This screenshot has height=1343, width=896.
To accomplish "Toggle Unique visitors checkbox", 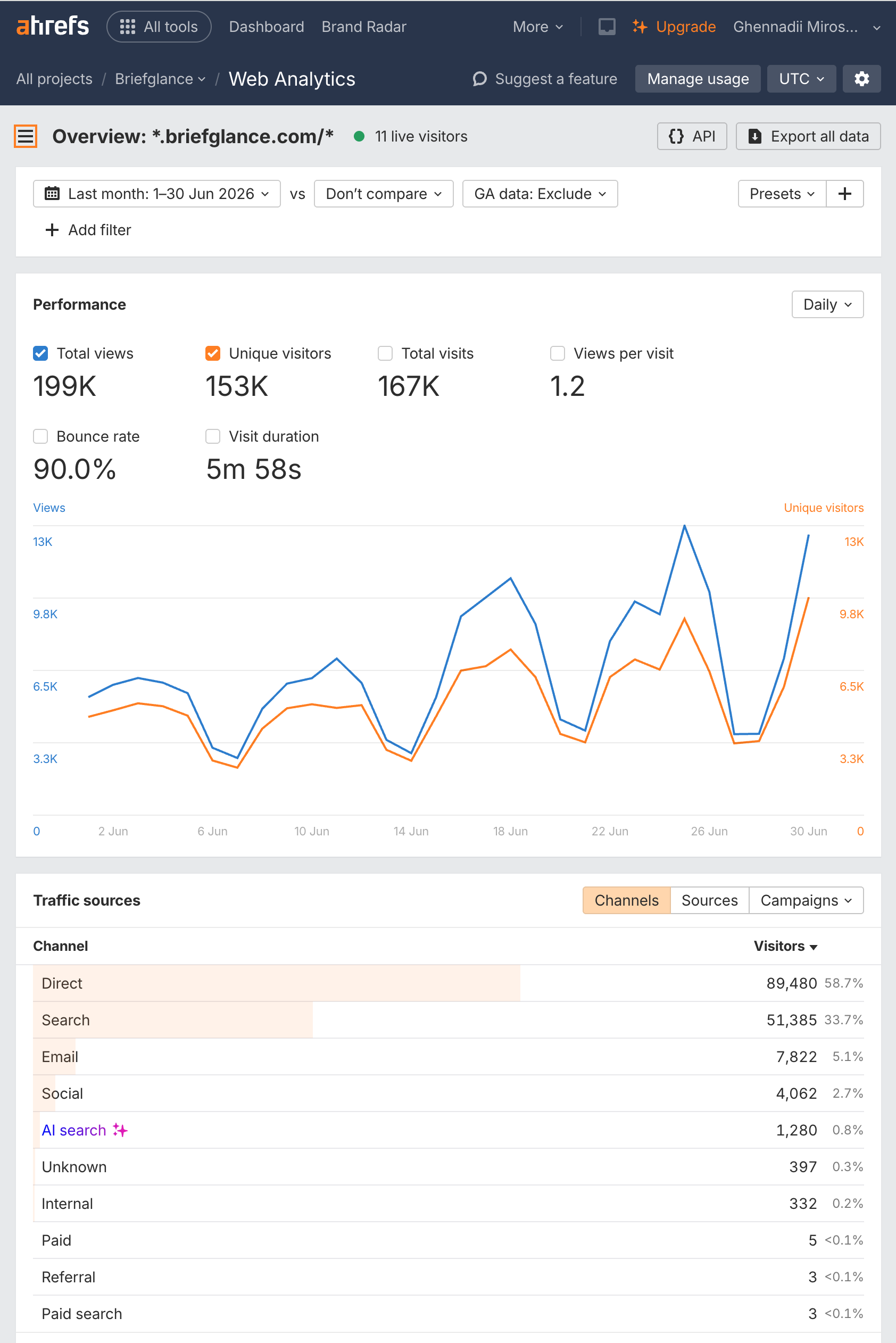I will 213,353.
